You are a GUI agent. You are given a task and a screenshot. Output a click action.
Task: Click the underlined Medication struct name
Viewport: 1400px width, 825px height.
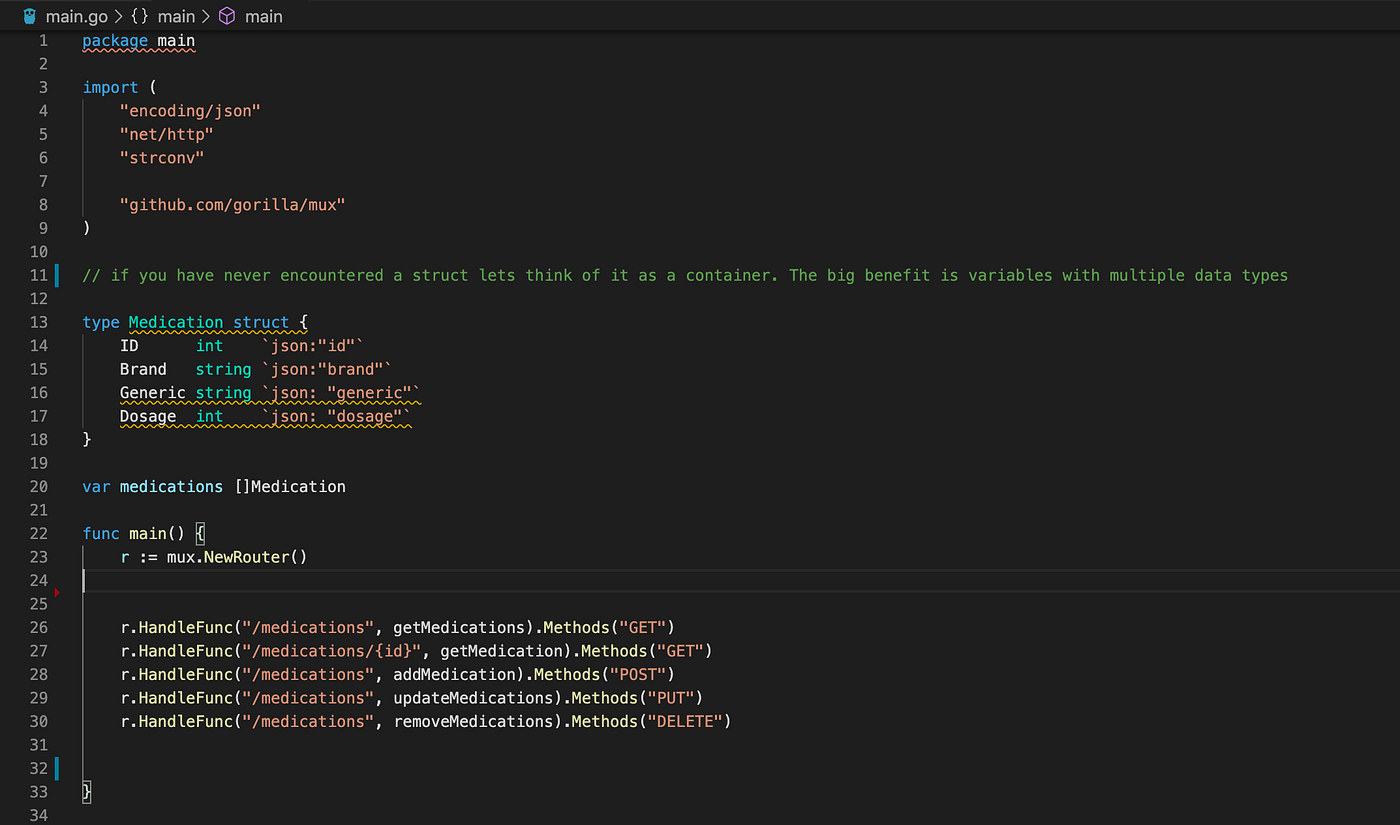point(176,322)
